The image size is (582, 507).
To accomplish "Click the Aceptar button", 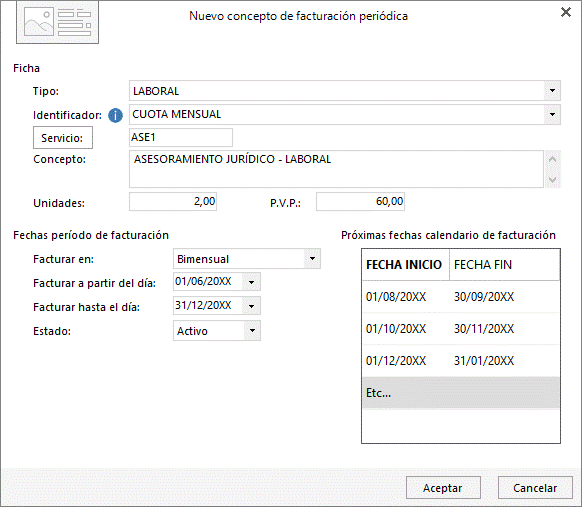I will [443, 488].
